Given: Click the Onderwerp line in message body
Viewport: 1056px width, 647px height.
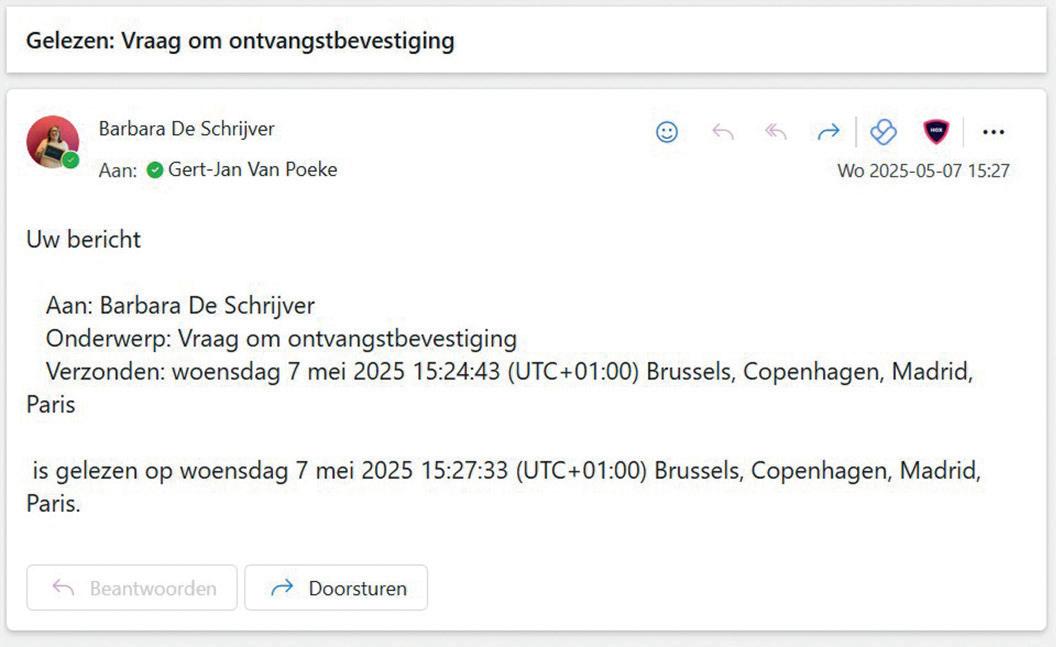Looking at the screenshot, I should coord(281,338).
